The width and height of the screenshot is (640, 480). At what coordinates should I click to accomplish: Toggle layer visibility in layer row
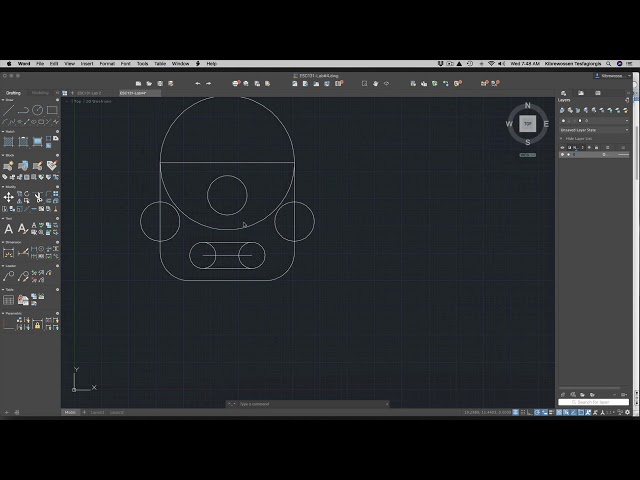pos(562,155)
